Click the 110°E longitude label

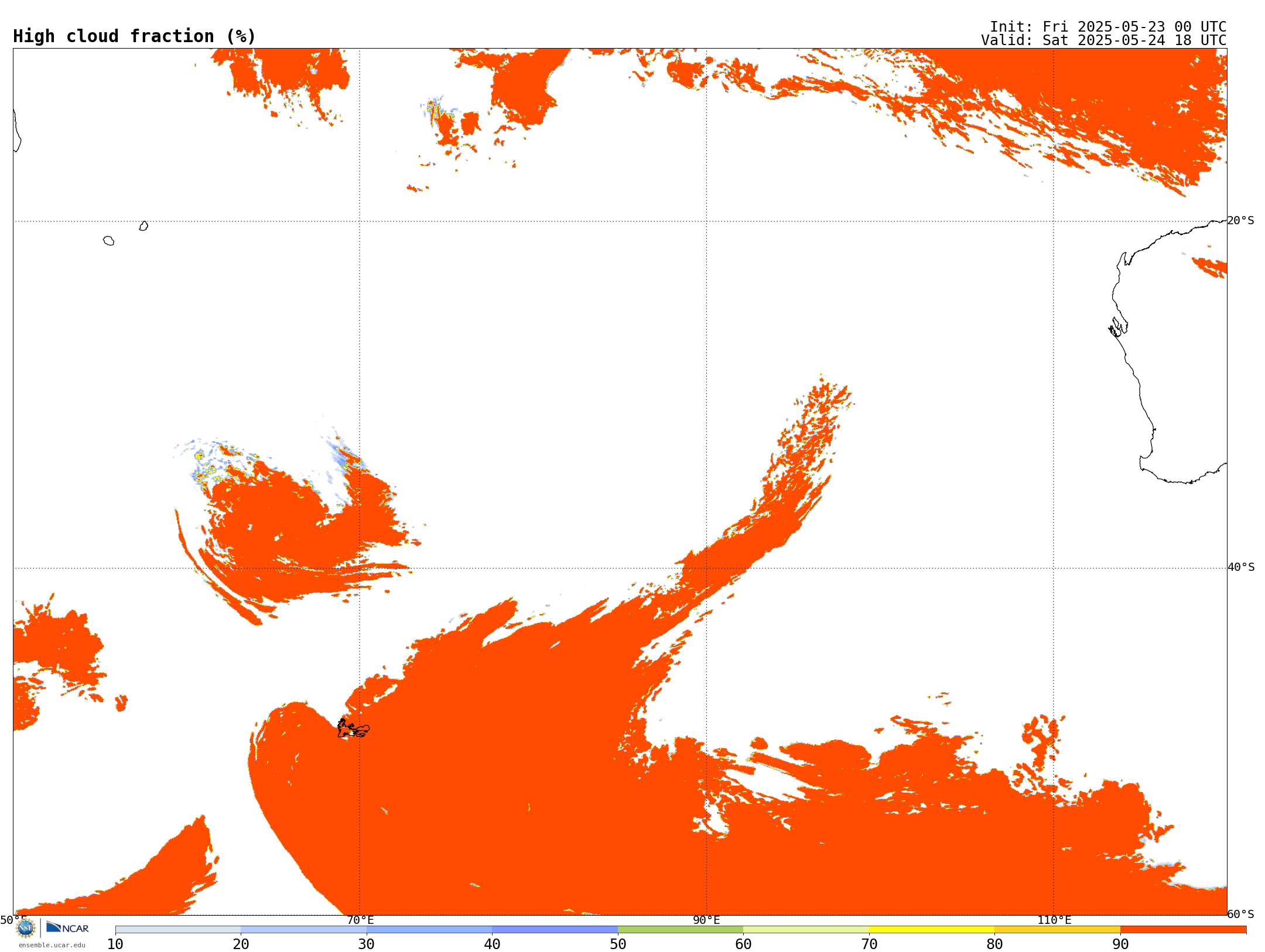[x=1054, y=920]
